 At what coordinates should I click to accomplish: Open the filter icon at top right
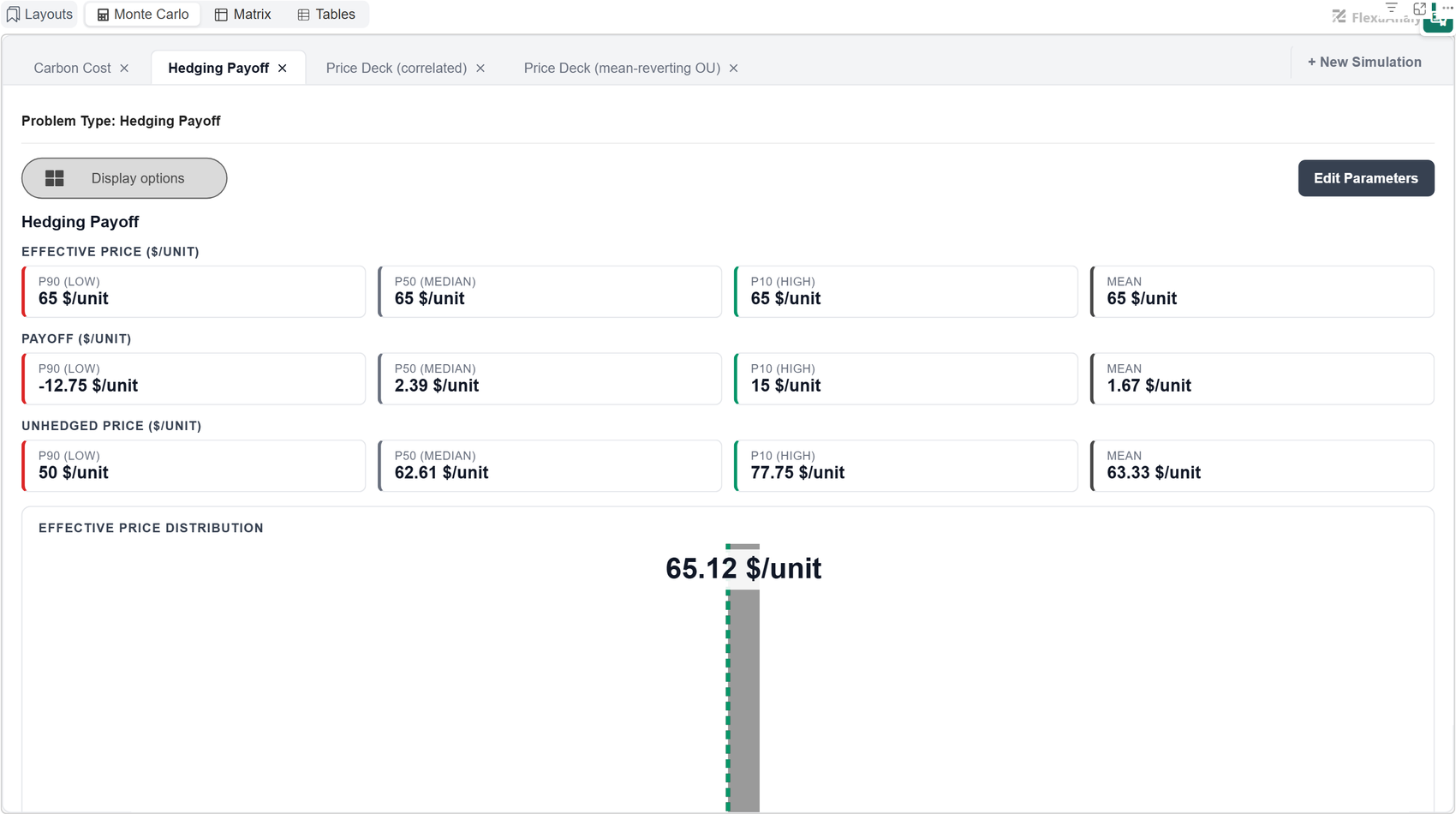point(1392,8)
